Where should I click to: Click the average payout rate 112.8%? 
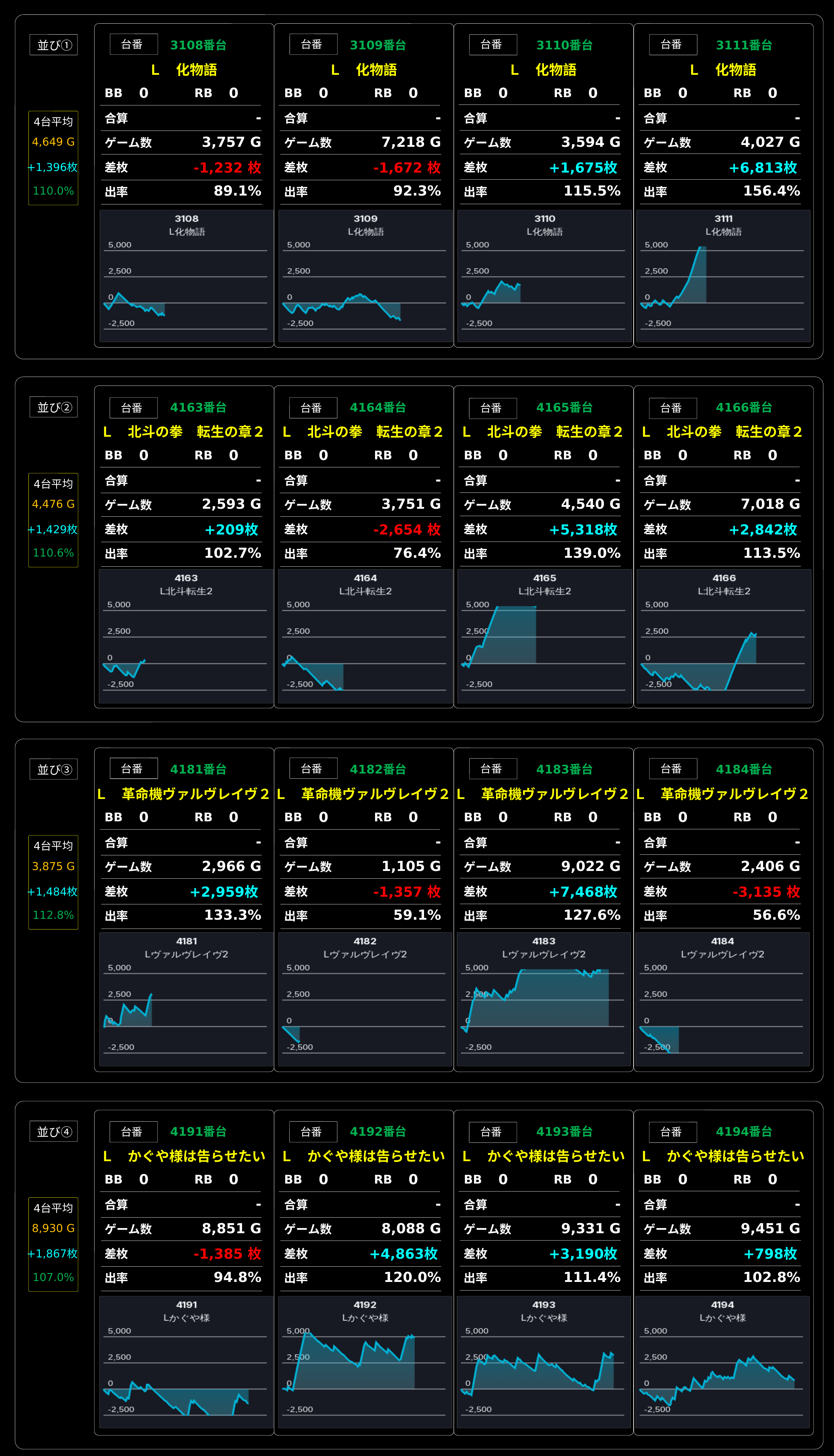coord(53,915)
